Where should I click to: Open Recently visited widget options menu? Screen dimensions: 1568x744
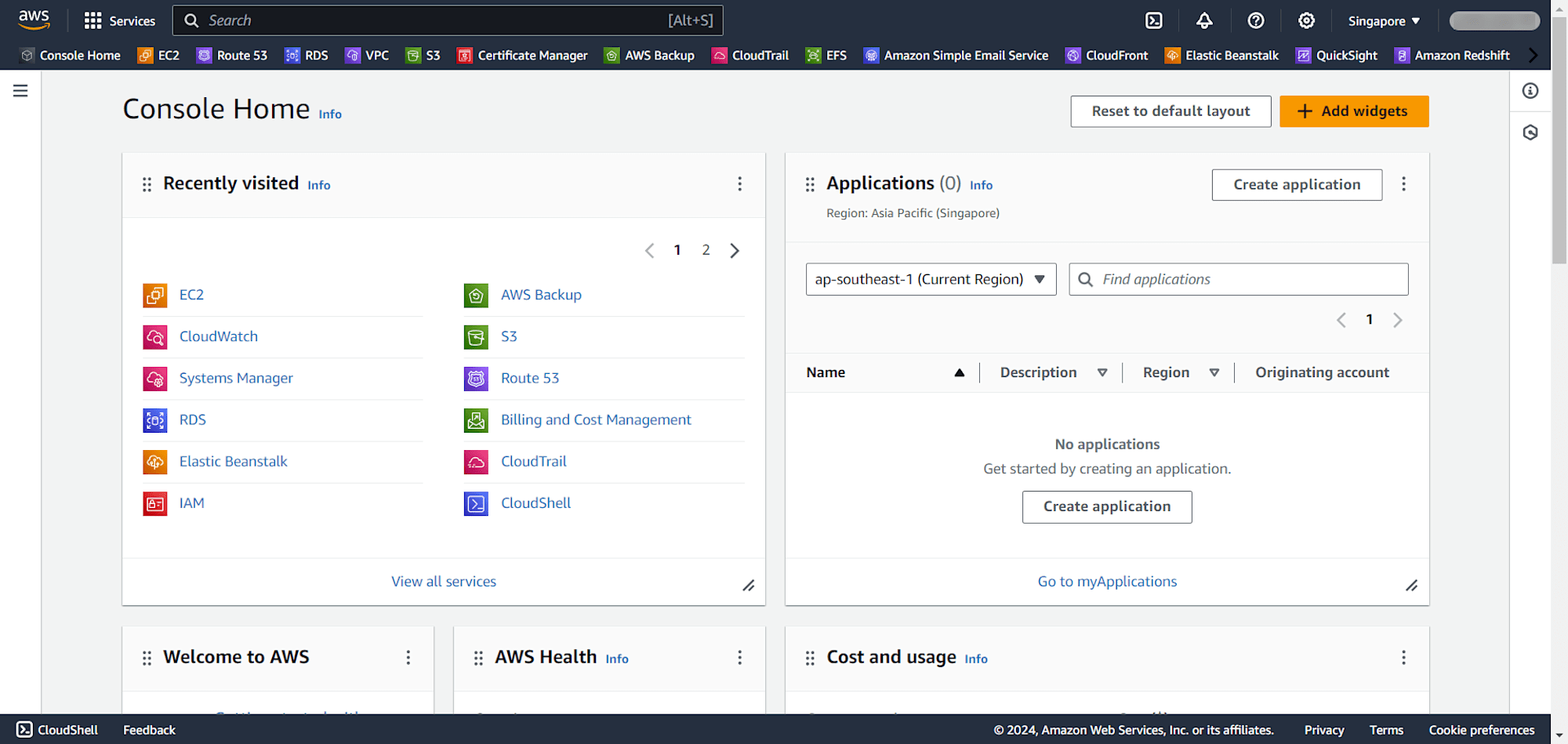click(x=739, y=183)
